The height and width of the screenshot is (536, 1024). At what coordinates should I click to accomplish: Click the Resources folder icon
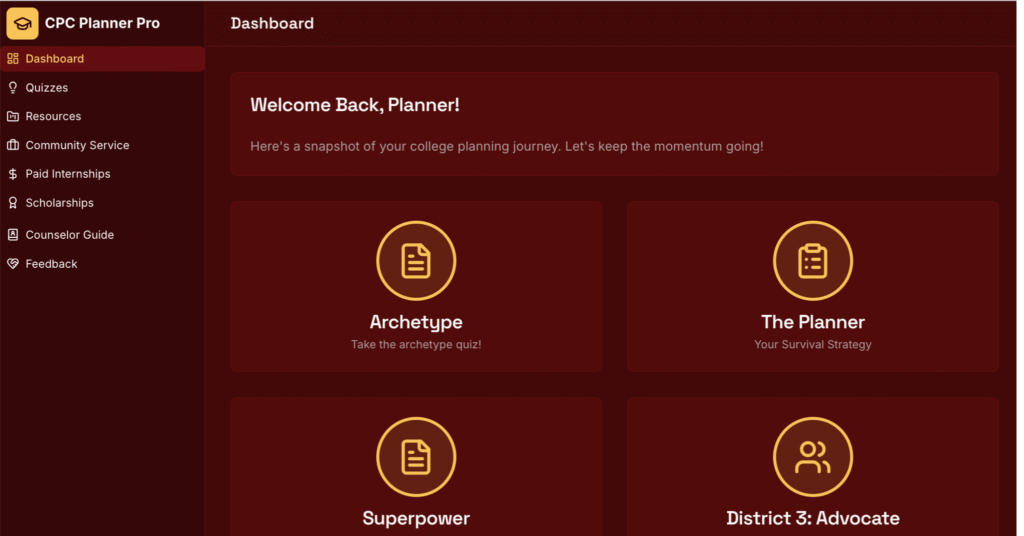point(13,117)
